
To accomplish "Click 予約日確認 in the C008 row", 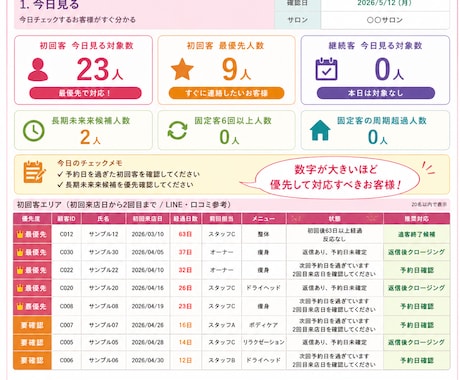I will click(417, 306).
